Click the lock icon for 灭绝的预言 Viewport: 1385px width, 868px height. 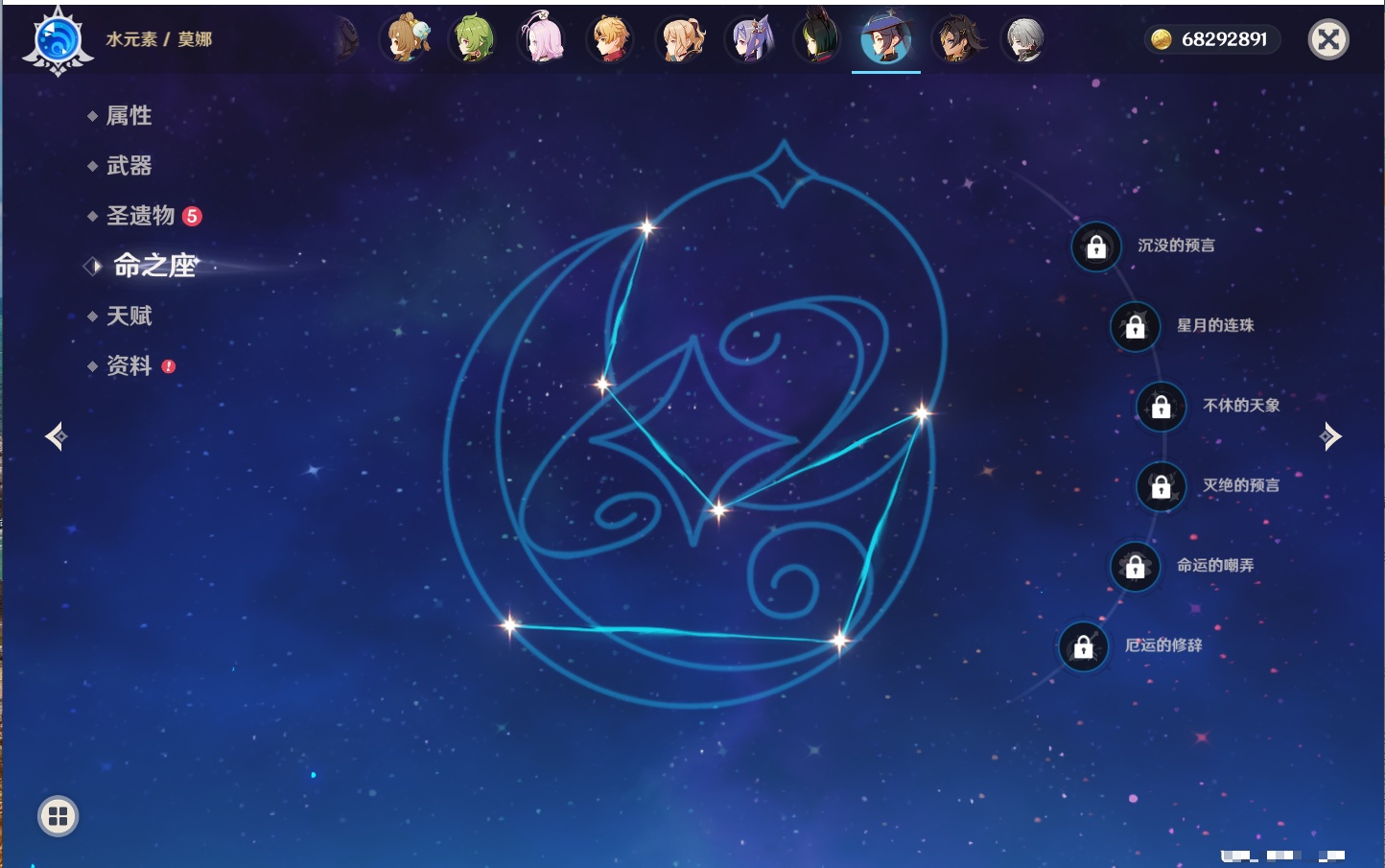click(1161, 486)
